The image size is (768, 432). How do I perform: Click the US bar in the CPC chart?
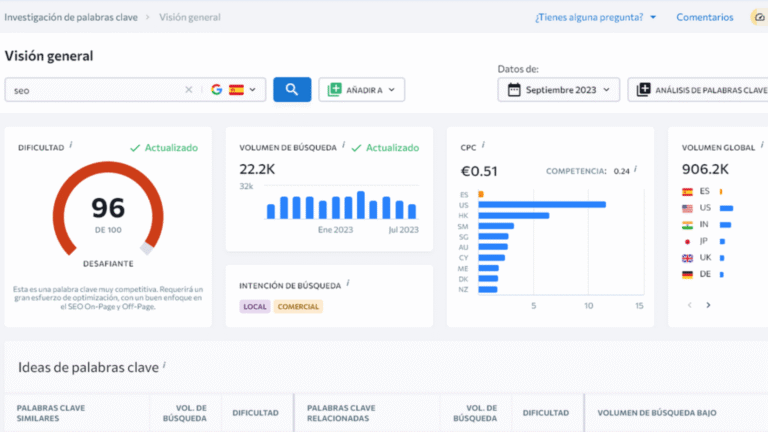coord(542,205)
